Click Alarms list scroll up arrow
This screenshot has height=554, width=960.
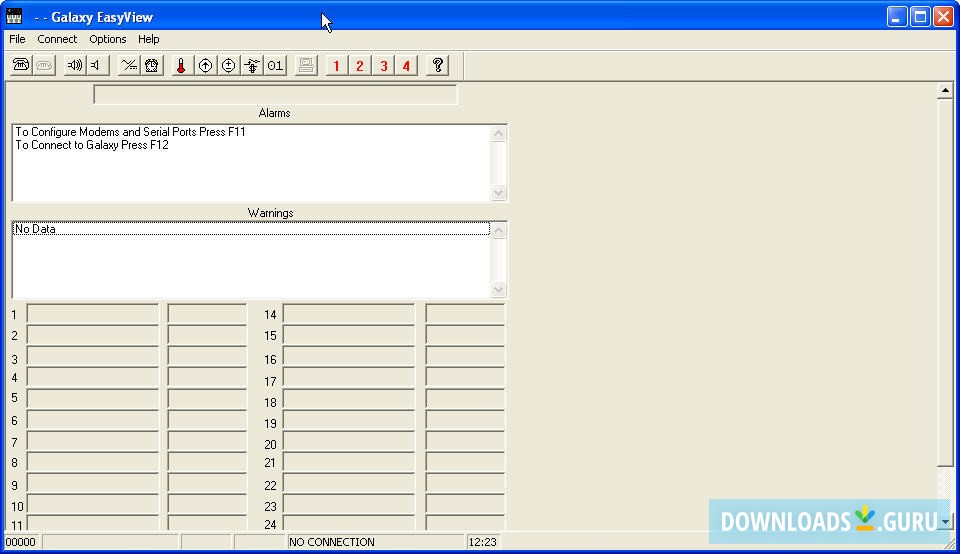coord(498,133)
